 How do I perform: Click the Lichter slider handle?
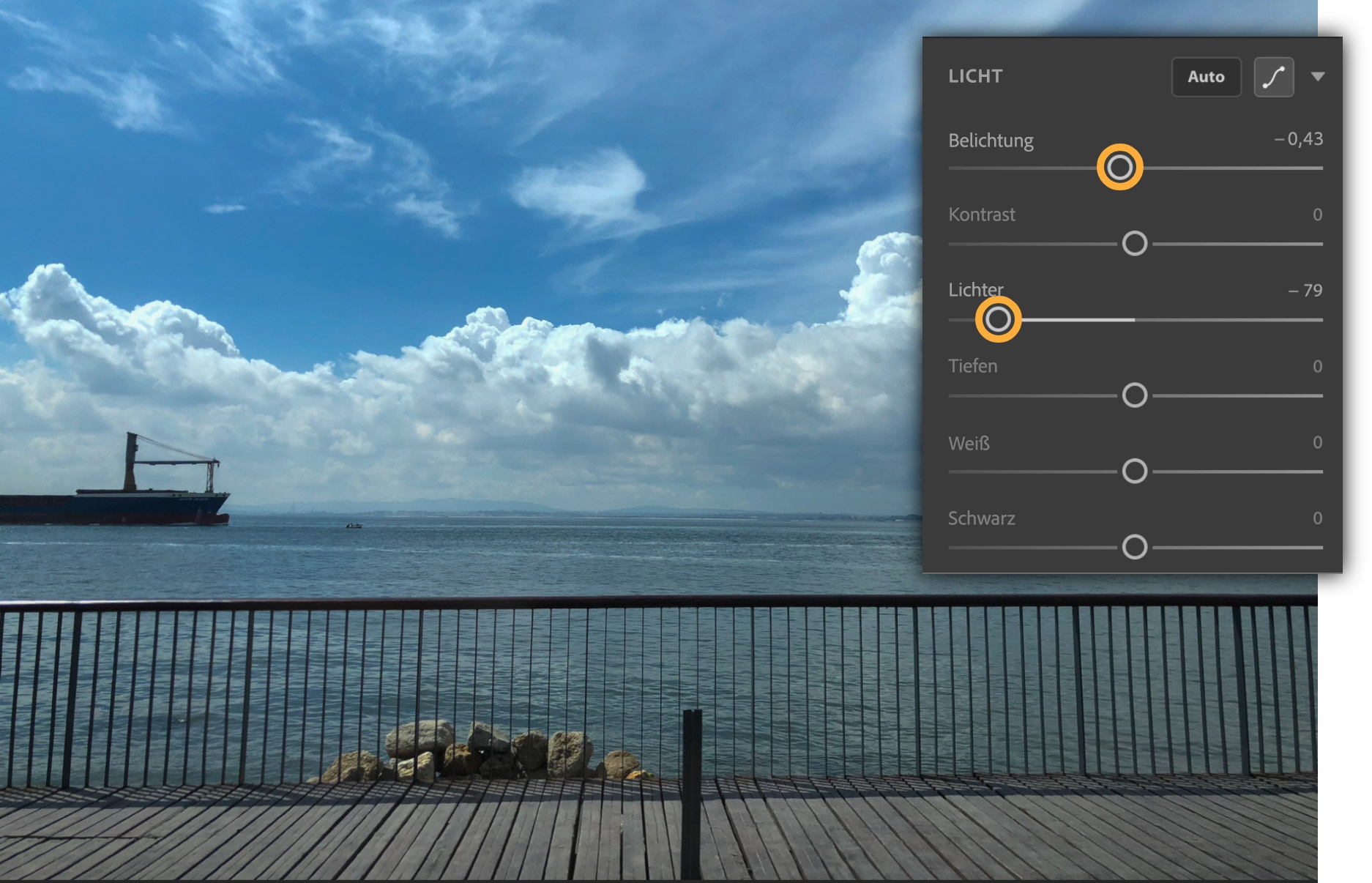998,319
